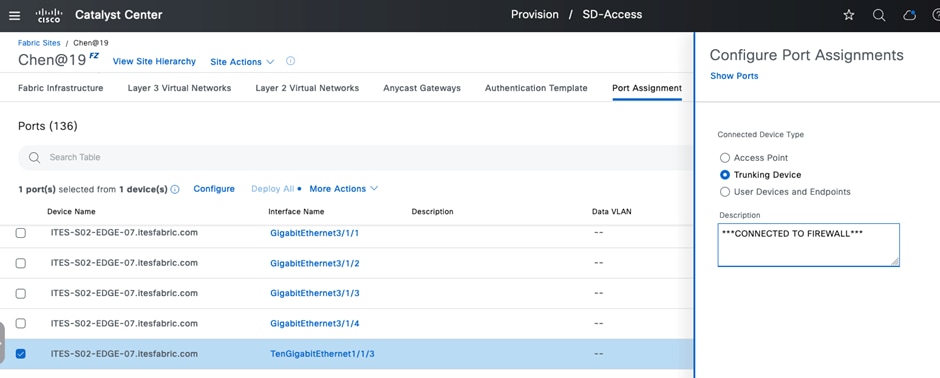
Task: Switch to Port Assignment tab
Action: [647, 88]
